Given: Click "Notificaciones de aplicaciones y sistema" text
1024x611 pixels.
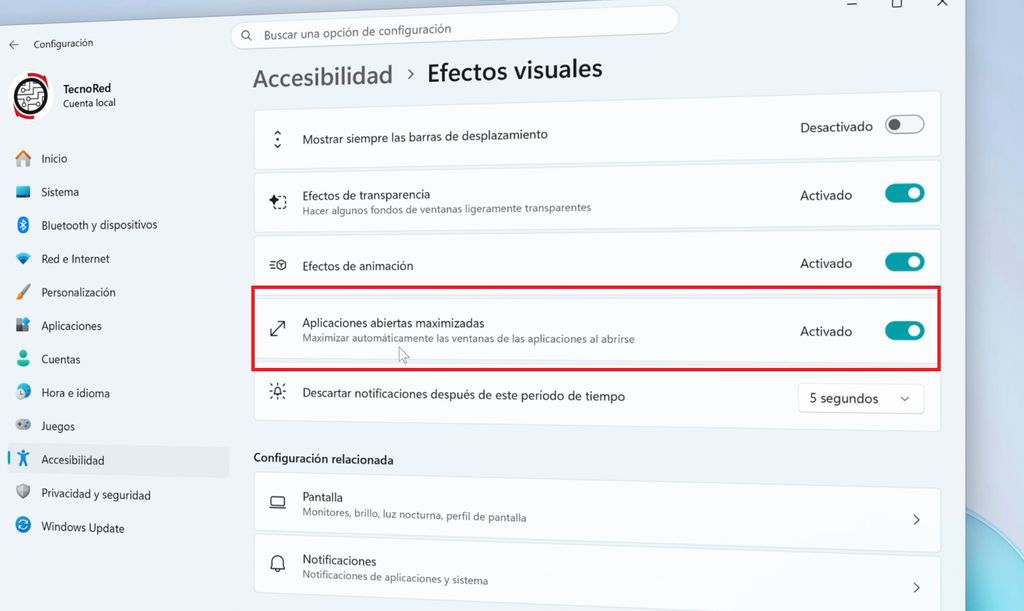Looking at the screenshot, I should coord(395,577).
